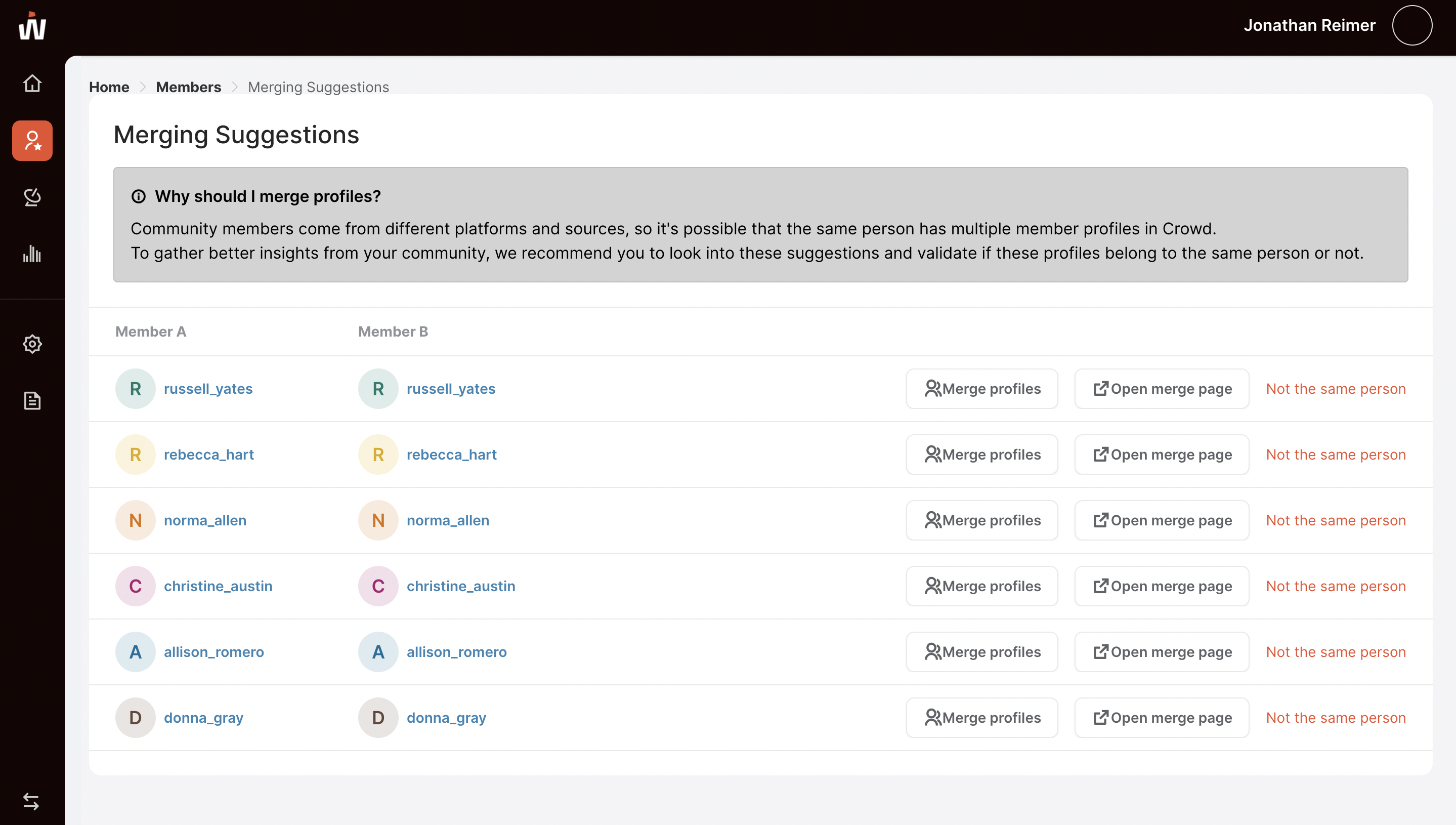
Task: Go to the Members breadcrumb
Action: [188, 87]
